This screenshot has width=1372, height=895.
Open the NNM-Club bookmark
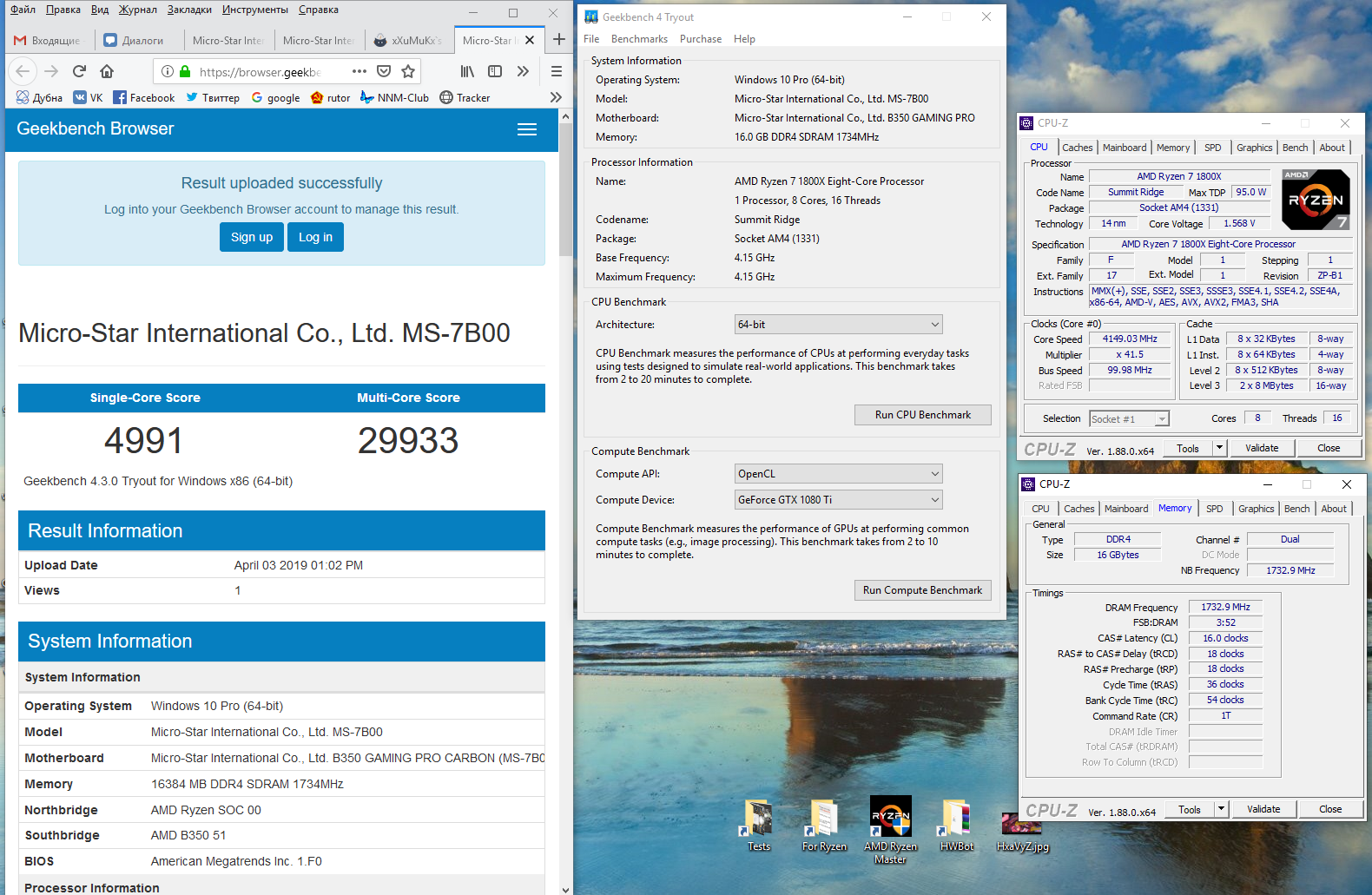tap(395, 97)
